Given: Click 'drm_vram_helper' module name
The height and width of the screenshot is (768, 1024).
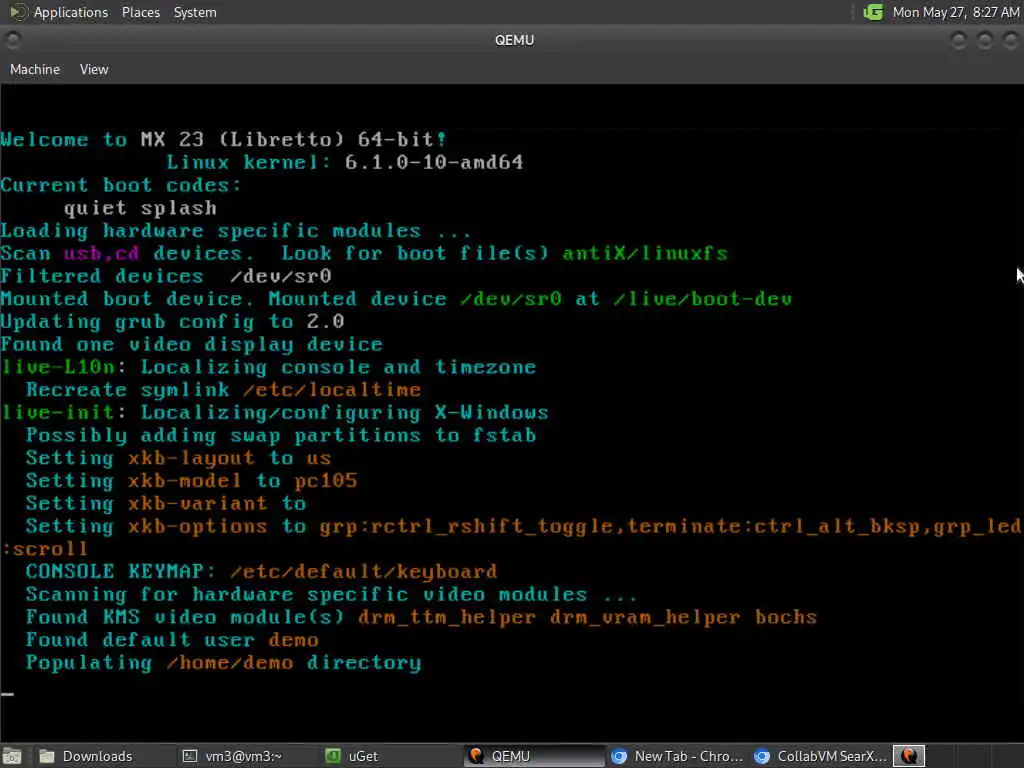Looking at the screenshot, I should click(x=645, y=617).
